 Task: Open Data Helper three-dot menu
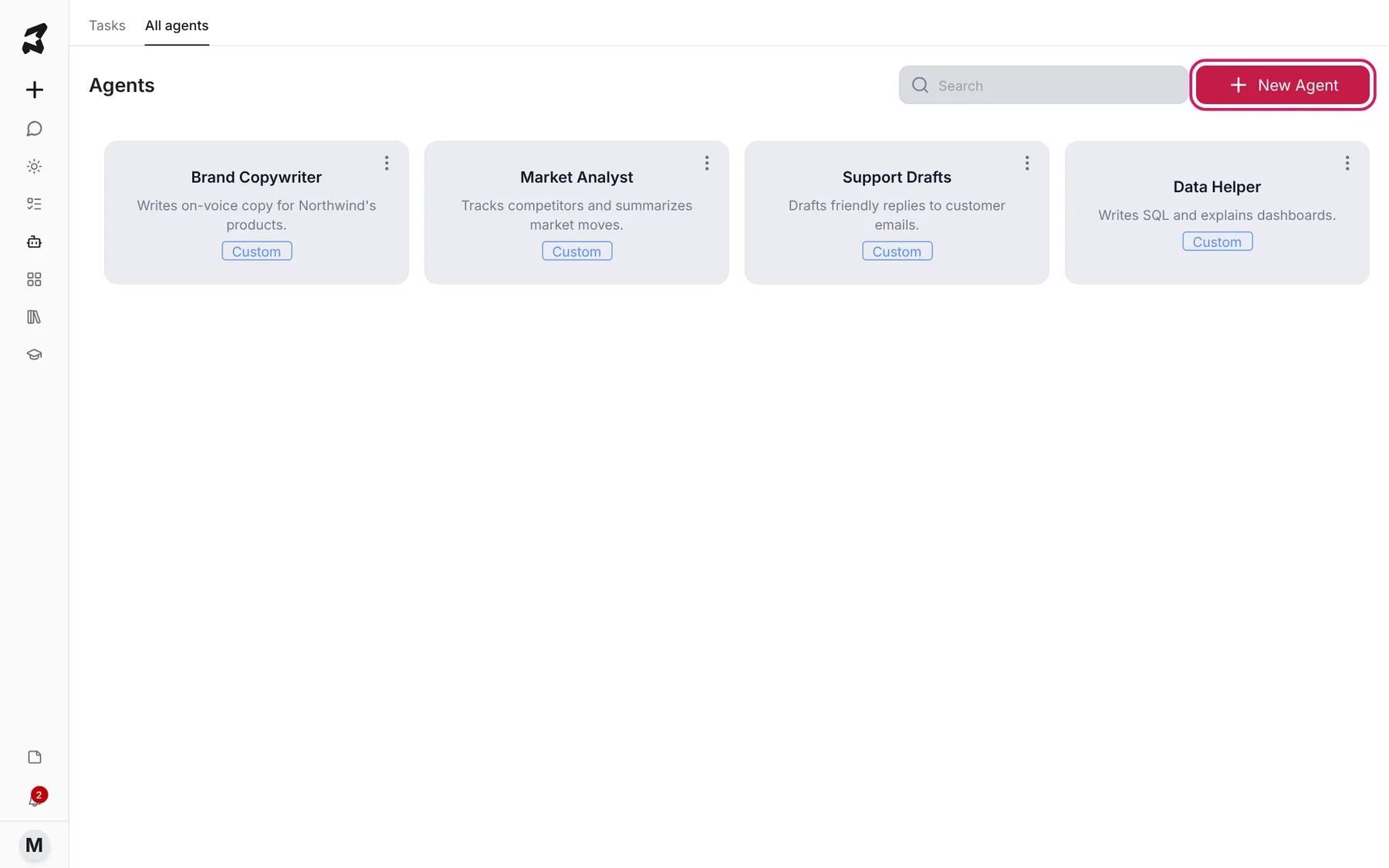1347,163
